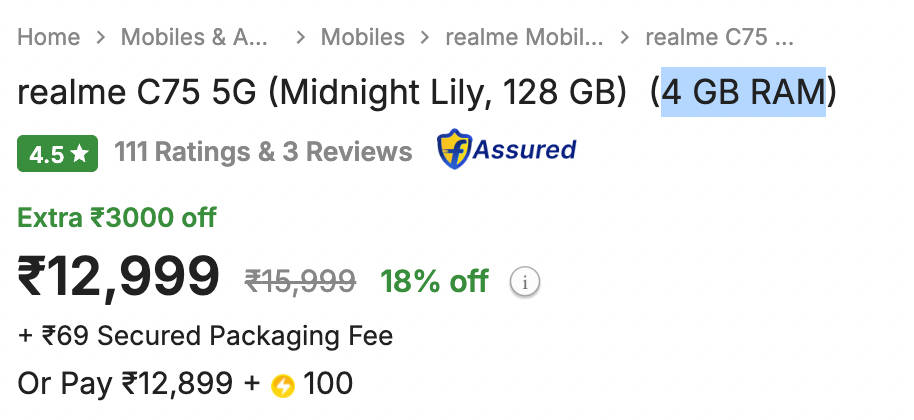Click the chevron right after Home breadcrumb
Image resolution: width=914 pixels, height=420 pixels.
(101, 38)
